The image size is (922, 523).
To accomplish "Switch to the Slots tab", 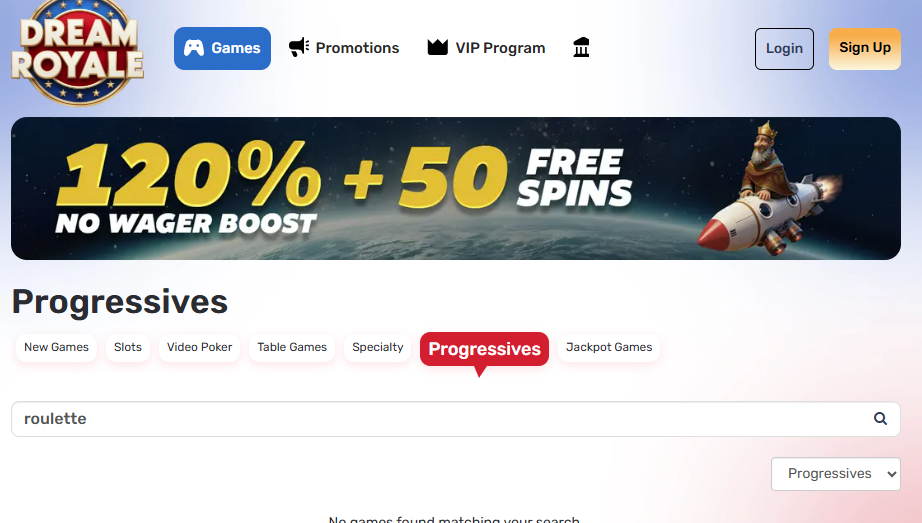I will tap(128, 347).
